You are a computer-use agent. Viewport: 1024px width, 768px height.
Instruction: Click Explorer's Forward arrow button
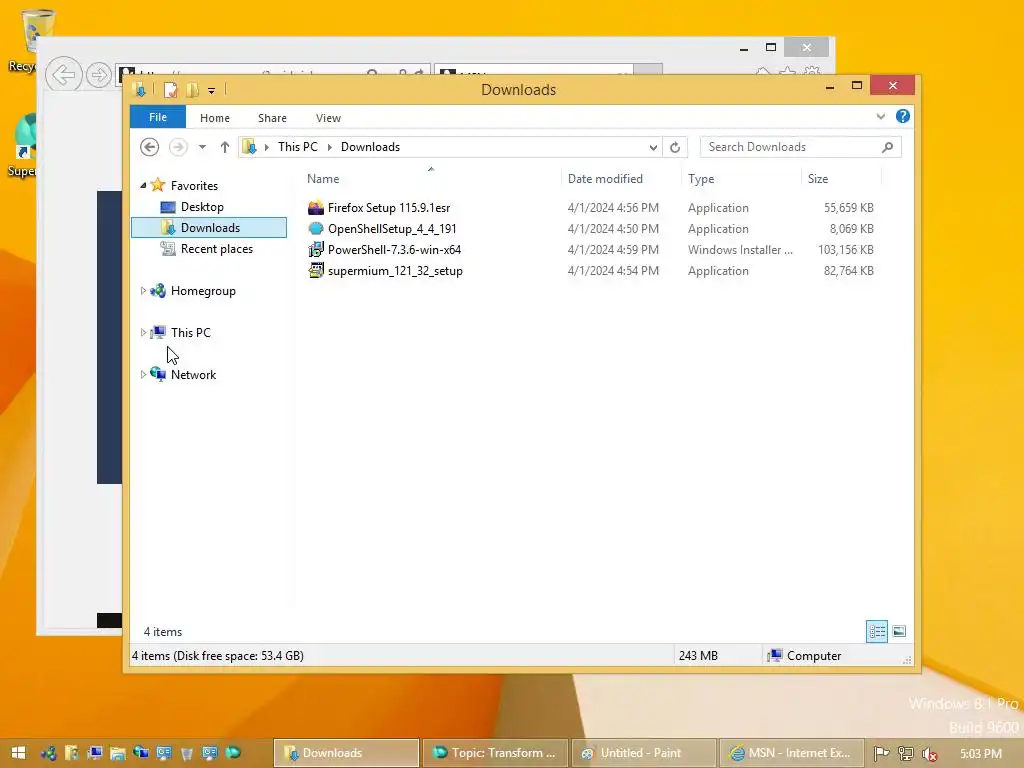(178, 147)
